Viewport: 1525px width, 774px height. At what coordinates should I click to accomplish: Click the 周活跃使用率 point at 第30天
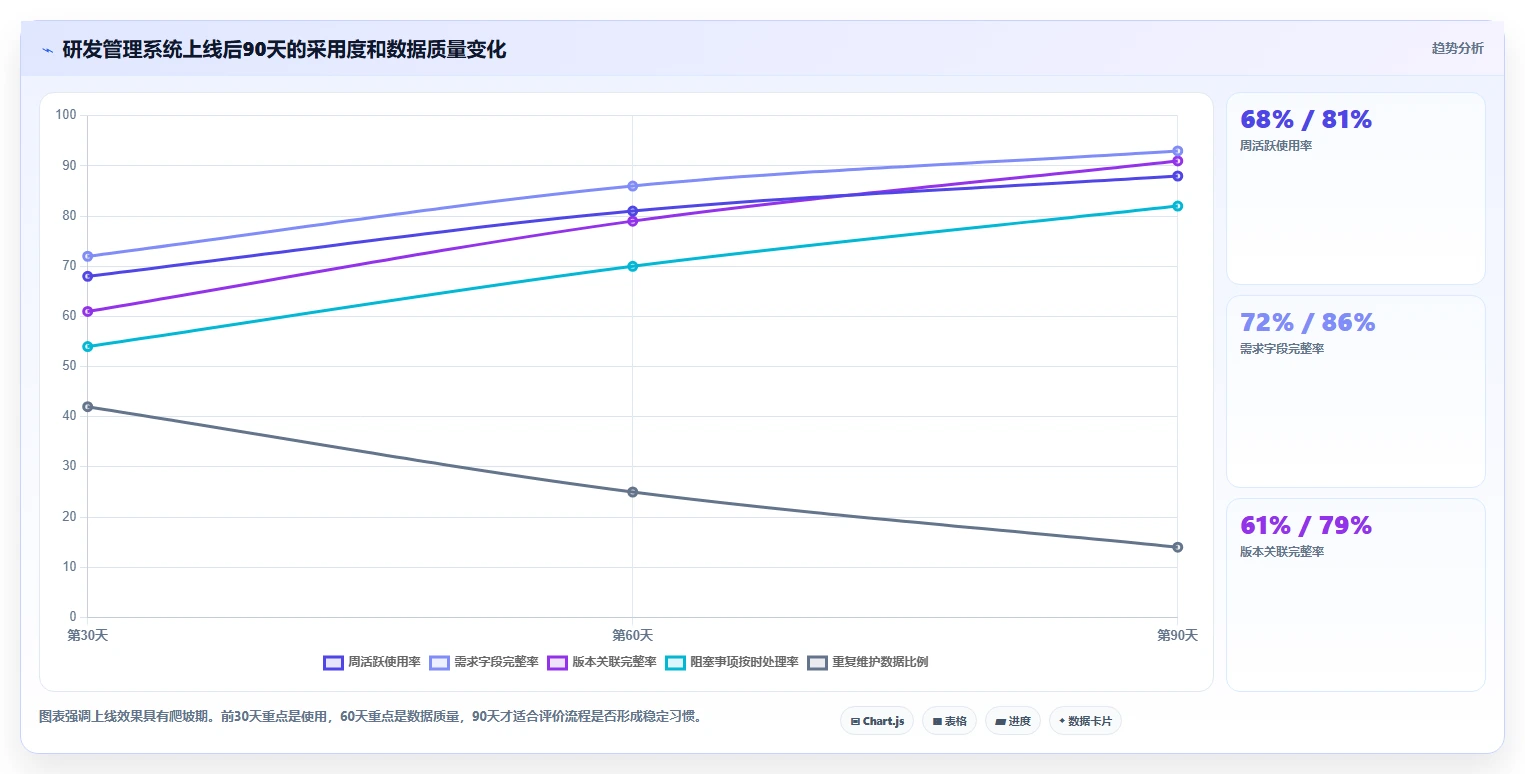[87, 276]
